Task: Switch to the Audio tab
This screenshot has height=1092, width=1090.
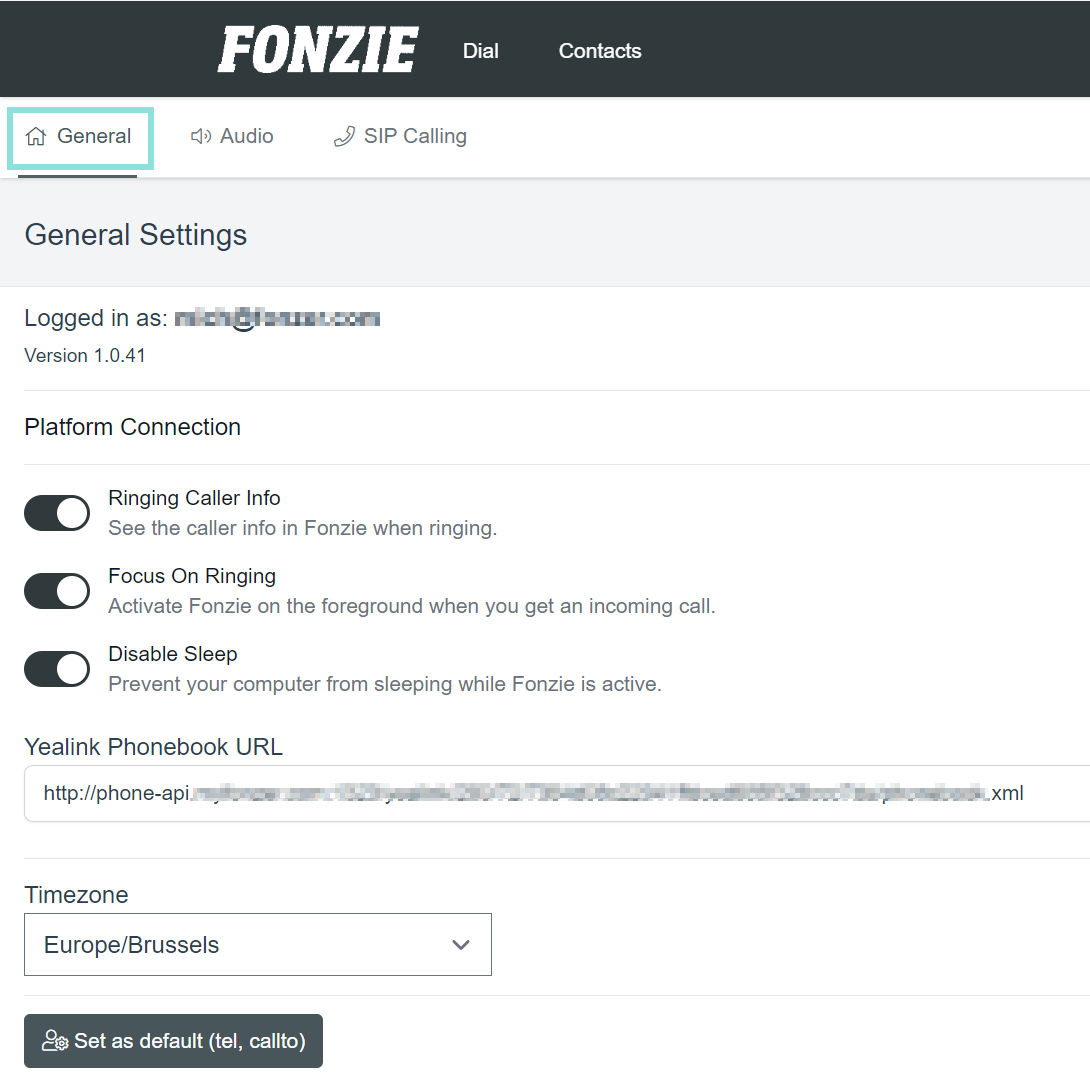Action: pyautogui.click(x=232, y=136)
